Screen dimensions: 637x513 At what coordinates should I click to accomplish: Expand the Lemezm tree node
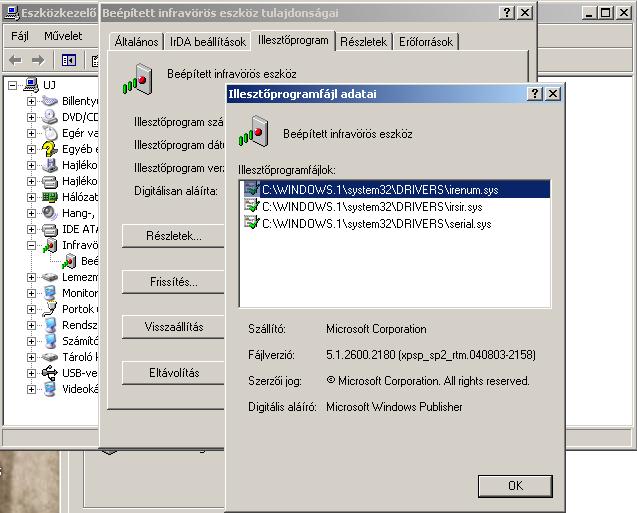click(x=31, y=277)
